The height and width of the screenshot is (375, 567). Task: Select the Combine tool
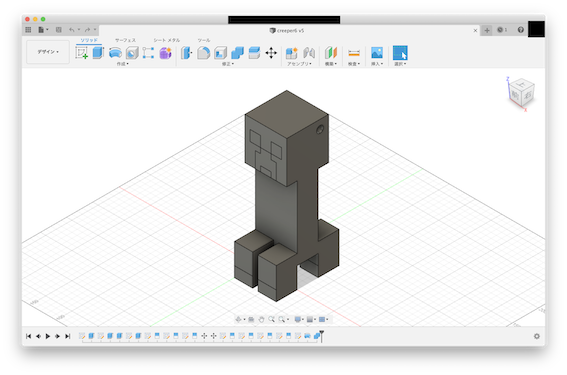(237, 53)
